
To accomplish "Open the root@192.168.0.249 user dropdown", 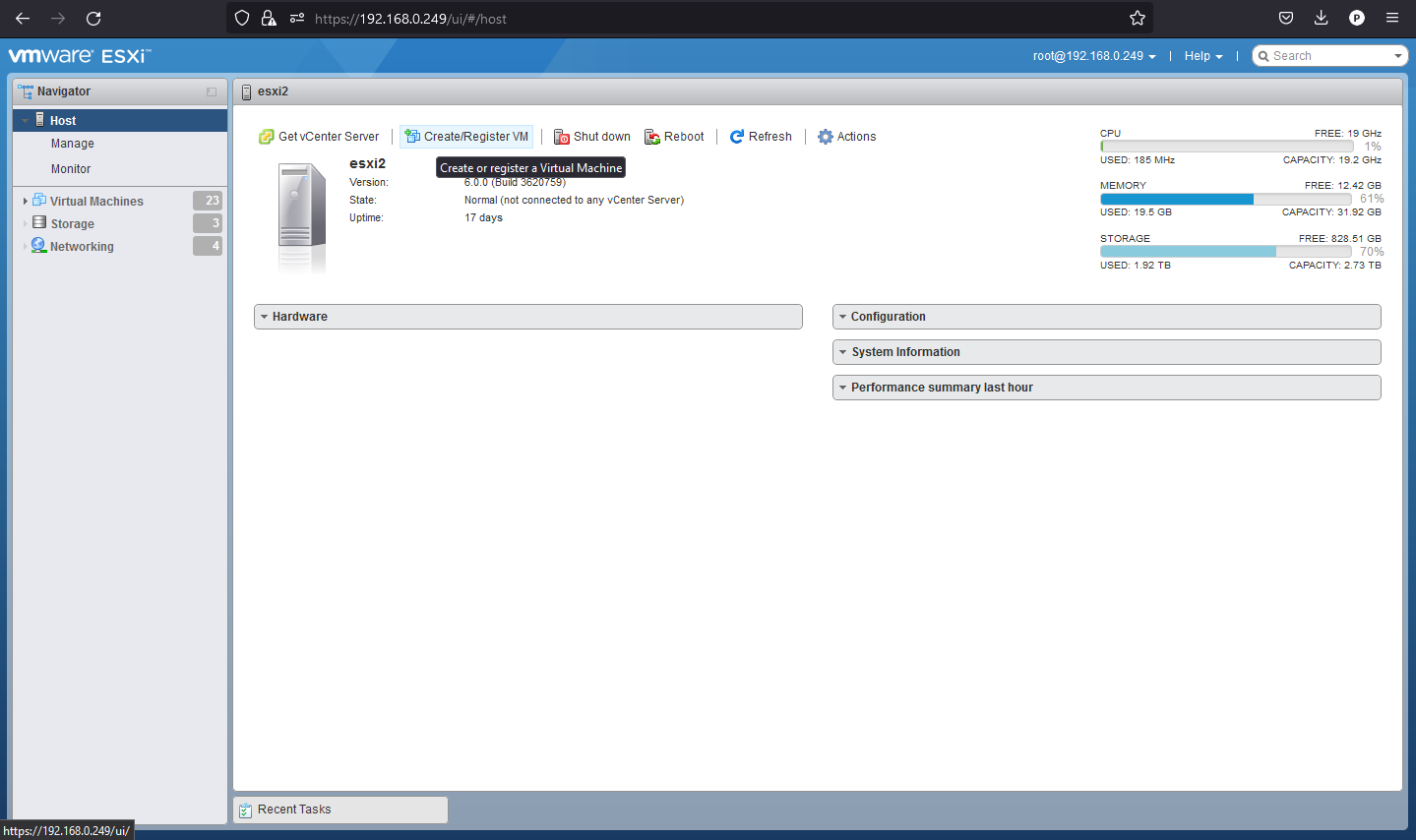I will (1094, 56).
